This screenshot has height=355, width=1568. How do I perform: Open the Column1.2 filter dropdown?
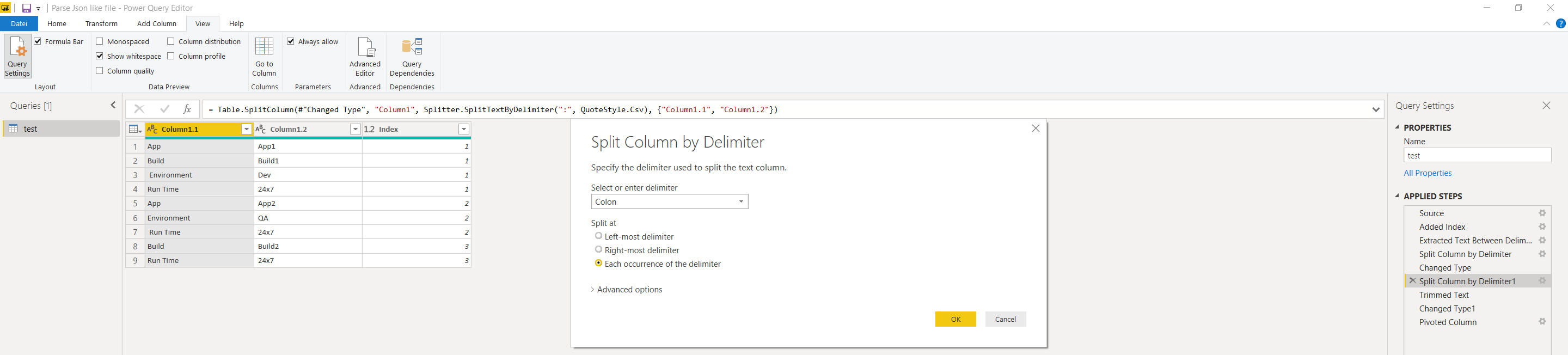point(355,129)
